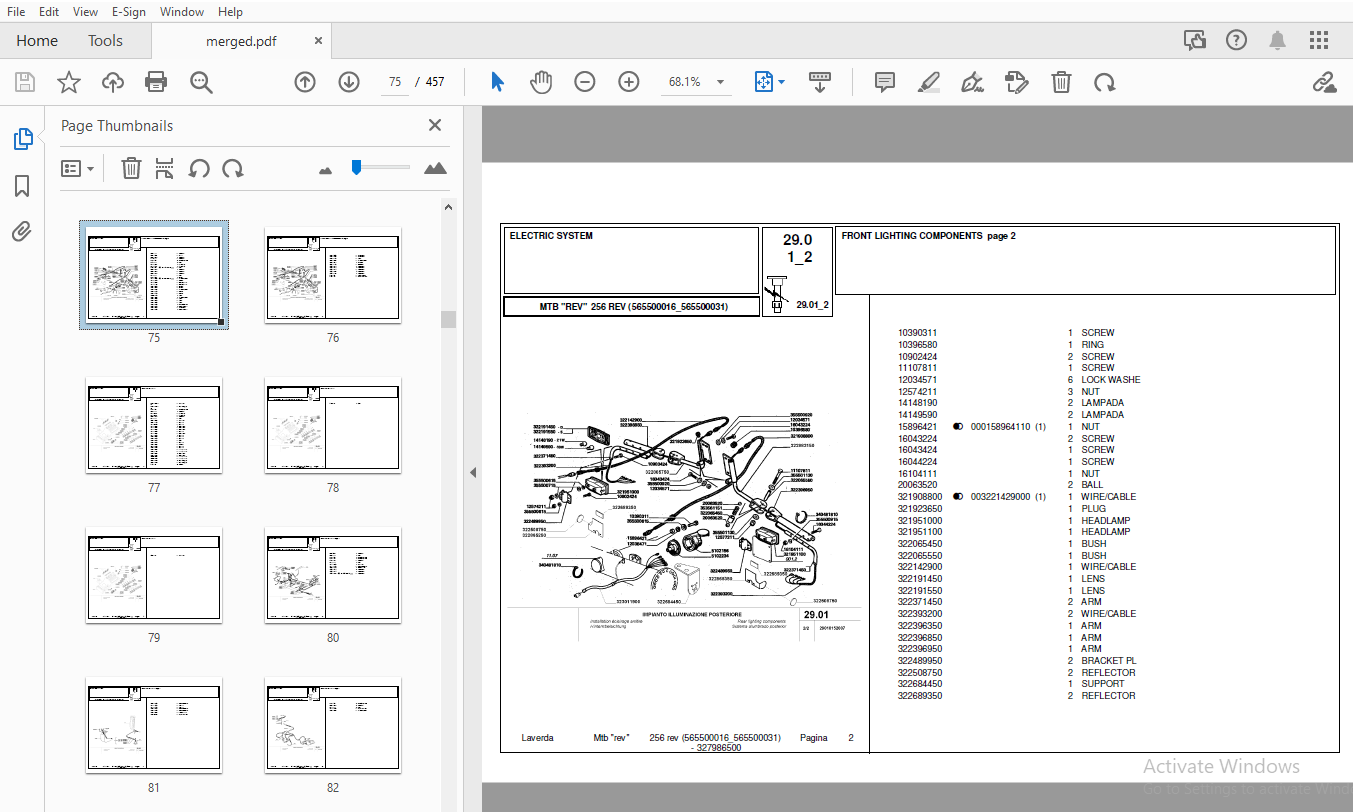Open the Help menu

tap(230, 12)
